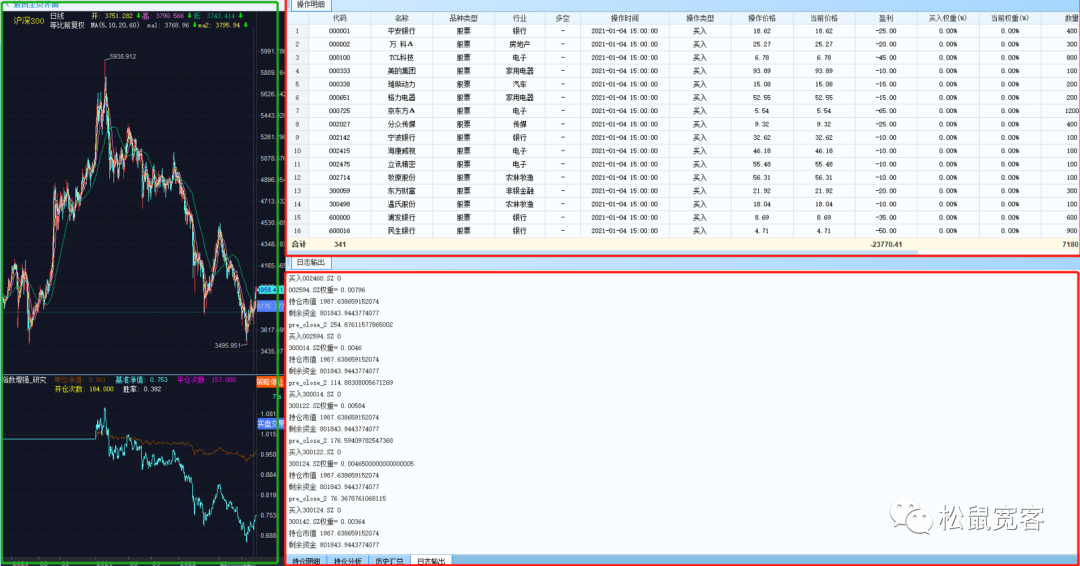Click the 开仓次数 184.000 readout

pos(84,389)
